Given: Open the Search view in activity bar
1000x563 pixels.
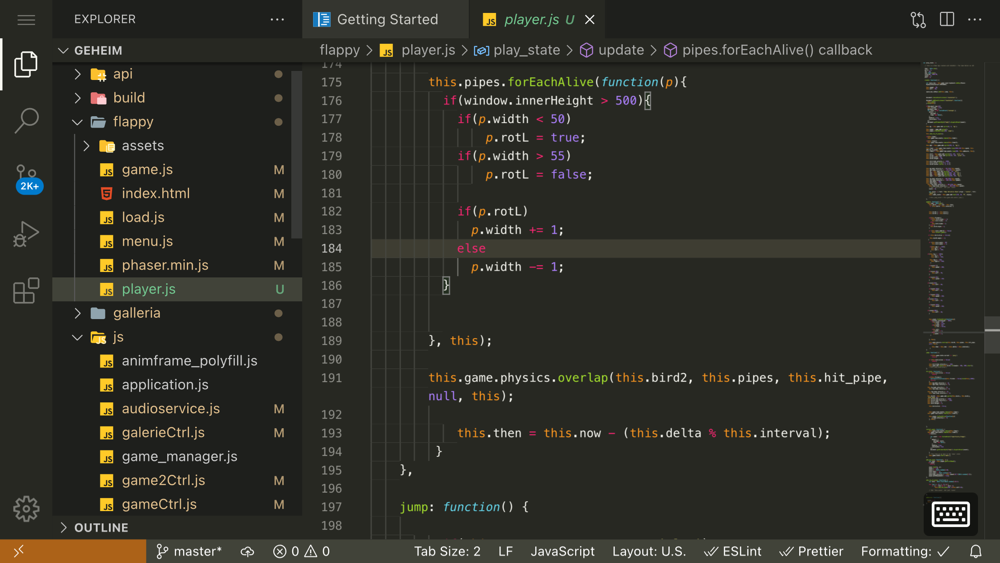Looking at the screenshot, I should 26,120.
